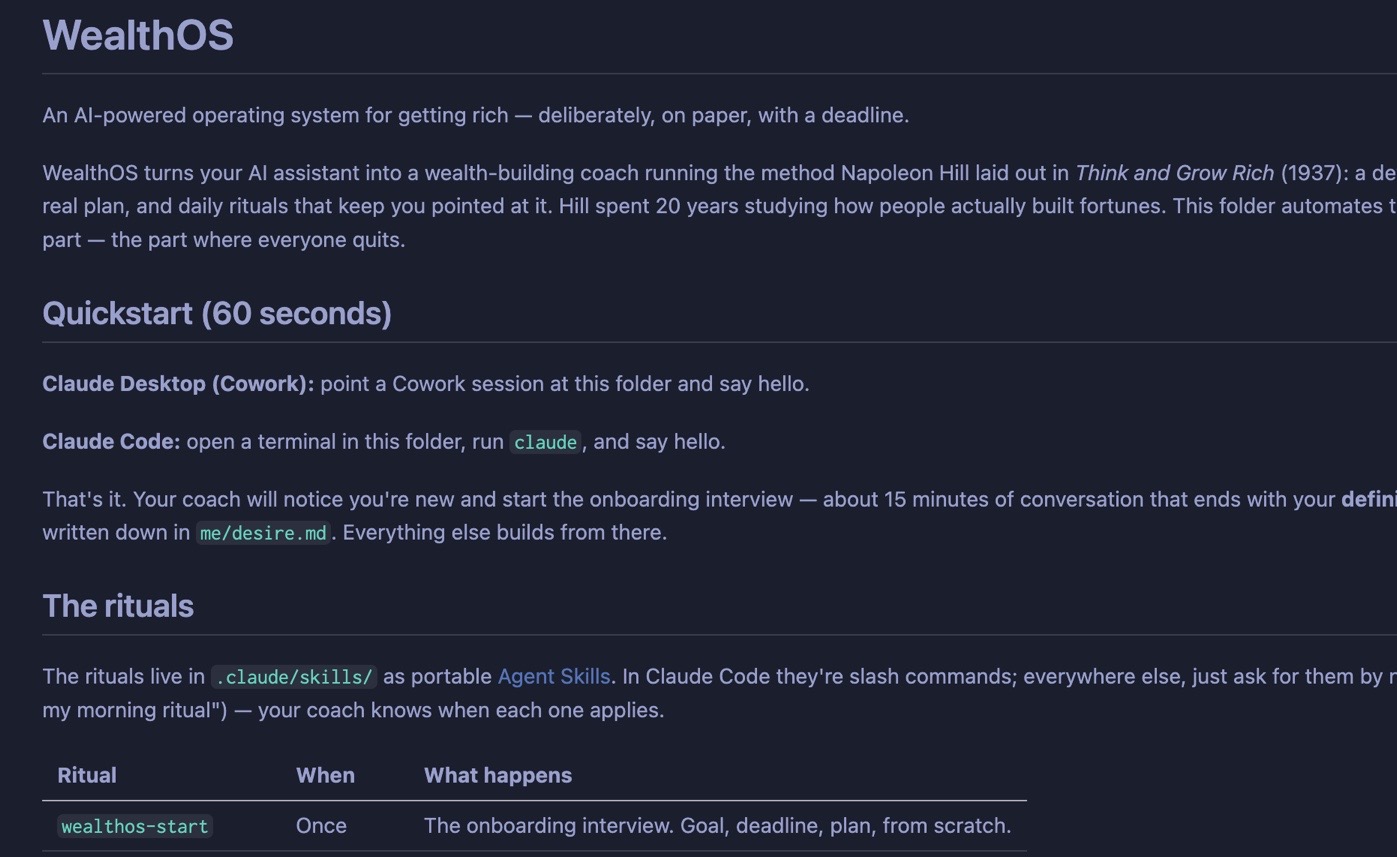Click the Ritual column header
The width and height of the screenshot is (1397, 857).
[87, 775]
